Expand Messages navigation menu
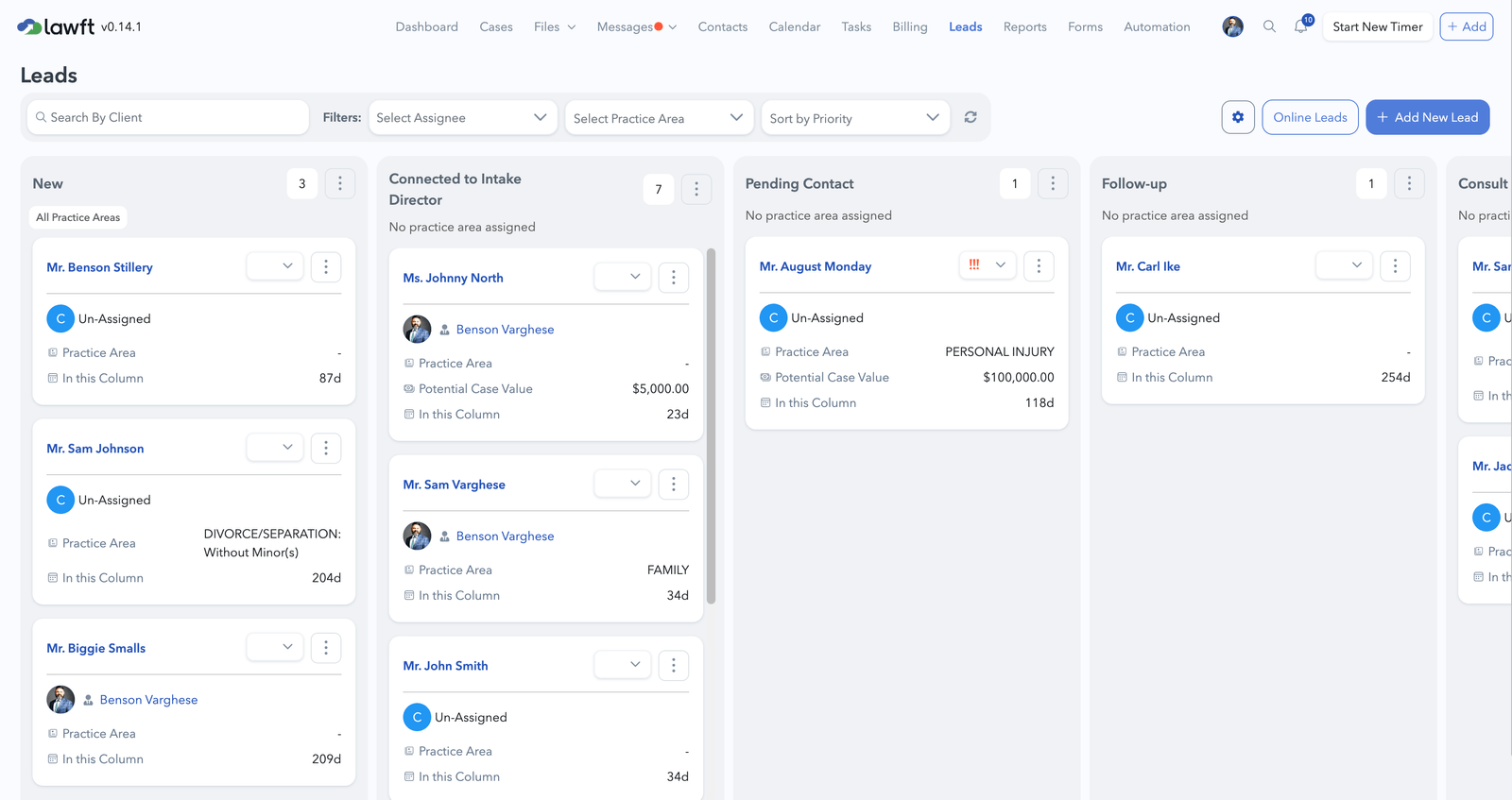Screen dimensions: 1512x800 tap(637, 26)
